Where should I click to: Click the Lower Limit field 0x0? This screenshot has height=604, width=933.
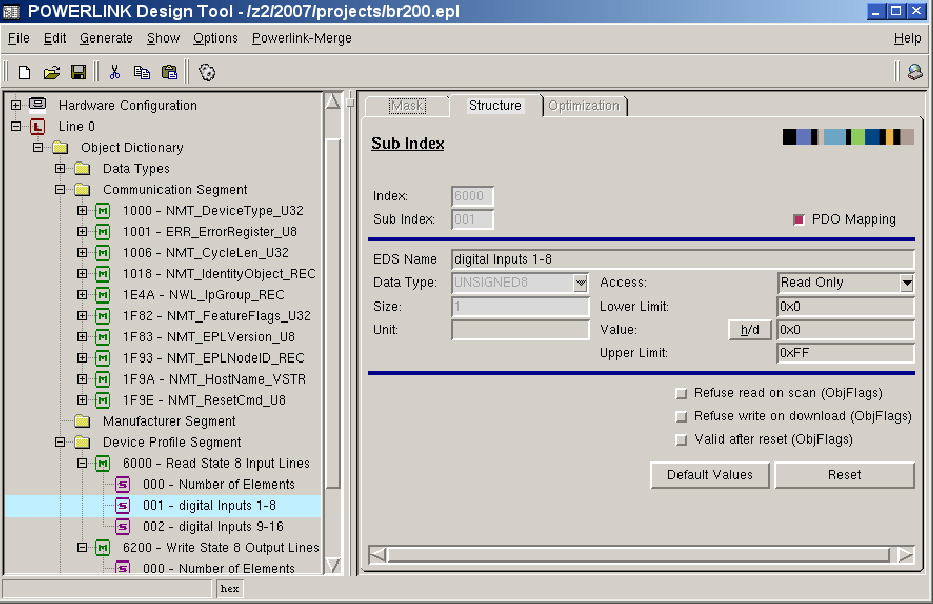tap(845, 306)
